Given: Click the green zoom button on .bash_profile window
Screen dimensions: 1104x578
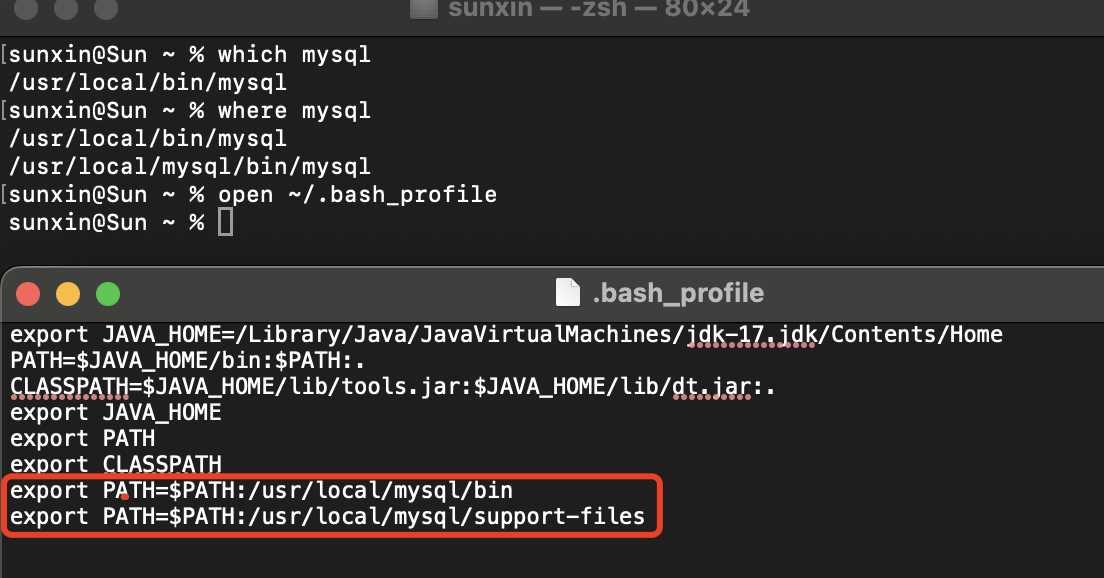Looking at the screenshot, I should 107,294.
